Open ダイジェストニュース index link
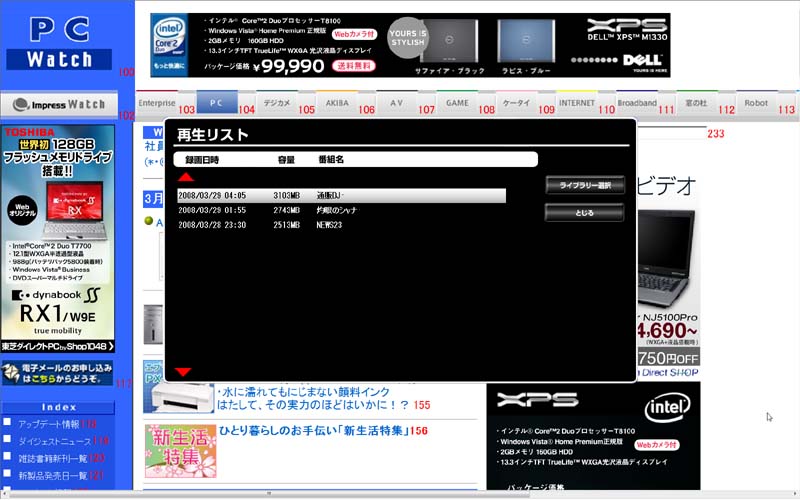 55,442
